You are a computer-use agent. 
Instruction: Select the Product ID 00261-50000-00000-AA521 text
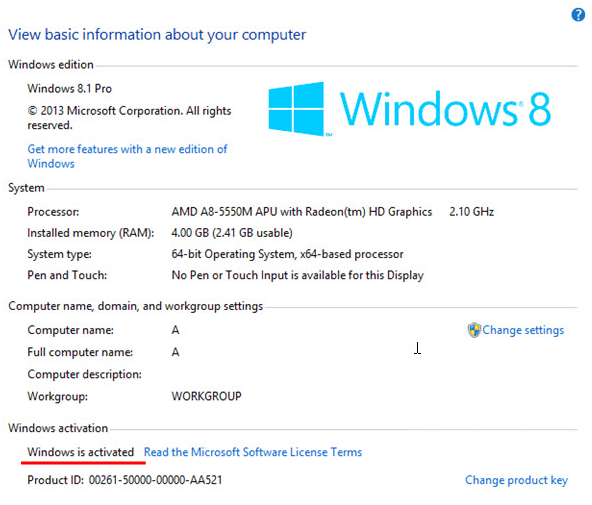click(125, 480)
